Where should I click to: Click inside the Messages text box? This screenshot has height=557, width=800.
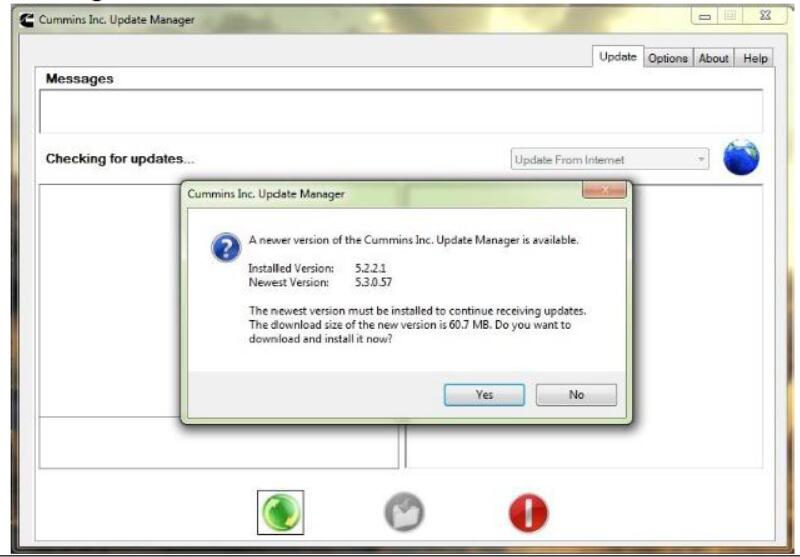coord(401,111)
